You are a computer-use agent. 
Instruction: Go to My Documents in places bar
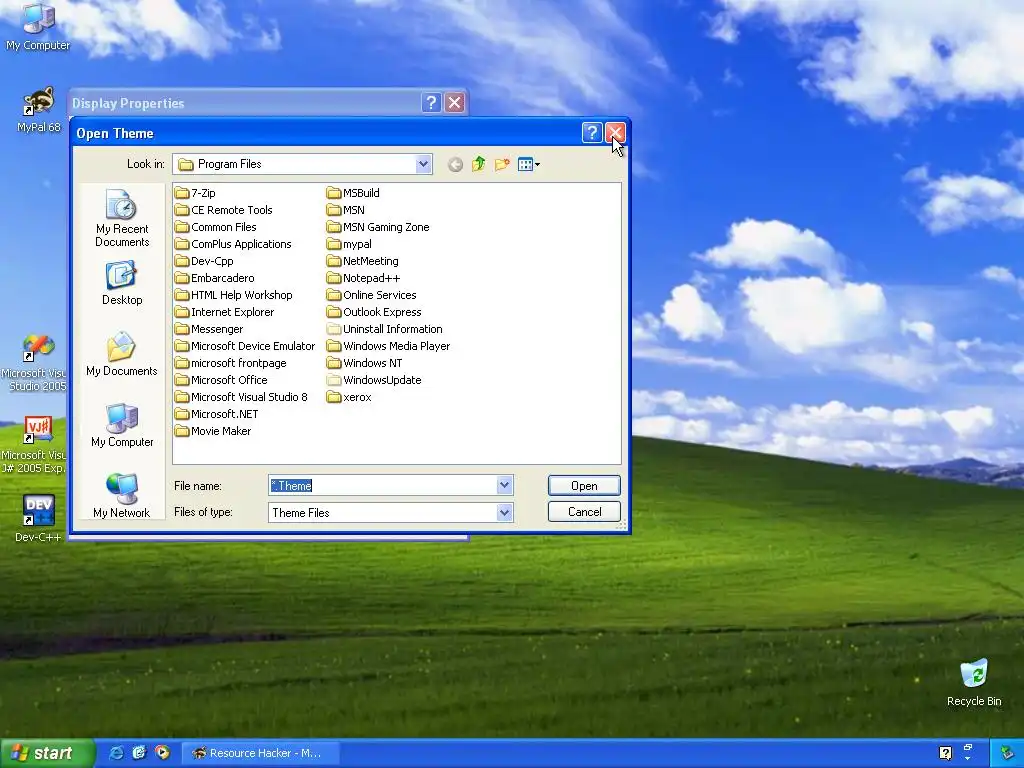(x=122, y=355)
